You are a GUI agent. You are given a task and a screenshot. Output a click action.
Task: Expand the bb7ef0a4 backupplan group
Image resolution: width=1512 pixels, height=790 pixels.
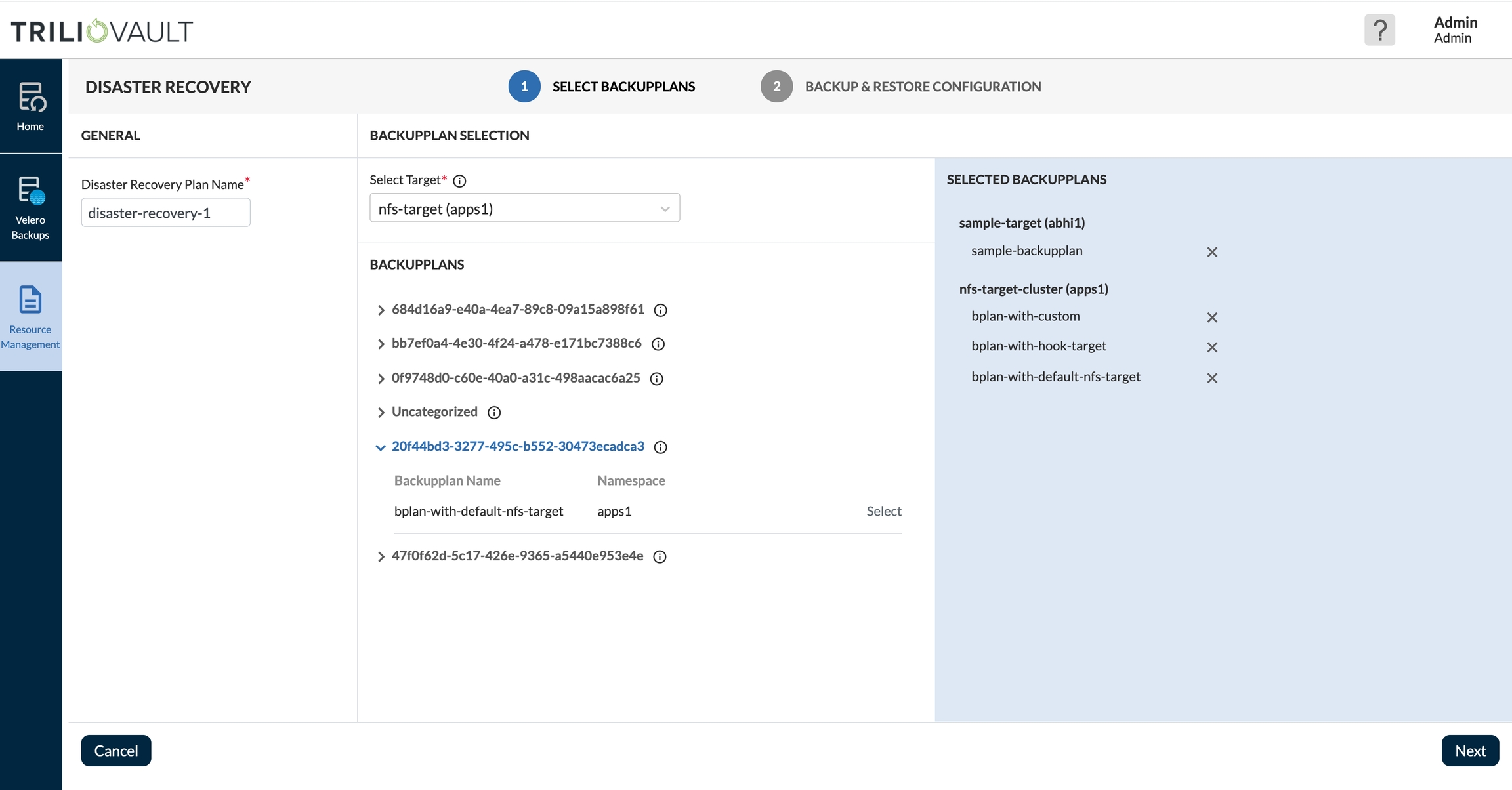381,344
